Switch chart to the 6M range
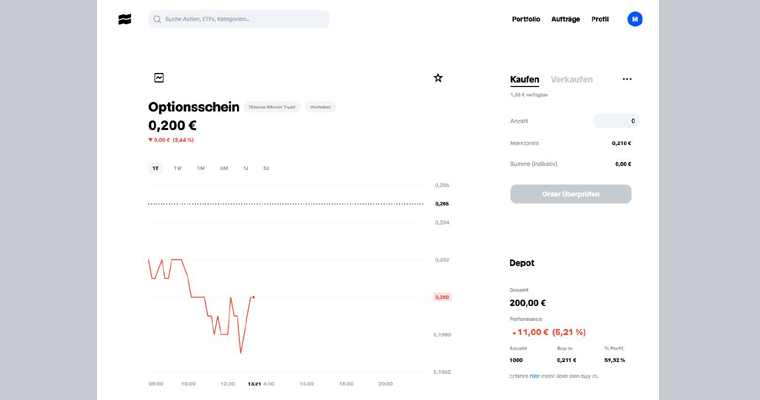Image resolution: width=760 pixels, height=400 pixels. pyautogui.click(x=224, y=168)
